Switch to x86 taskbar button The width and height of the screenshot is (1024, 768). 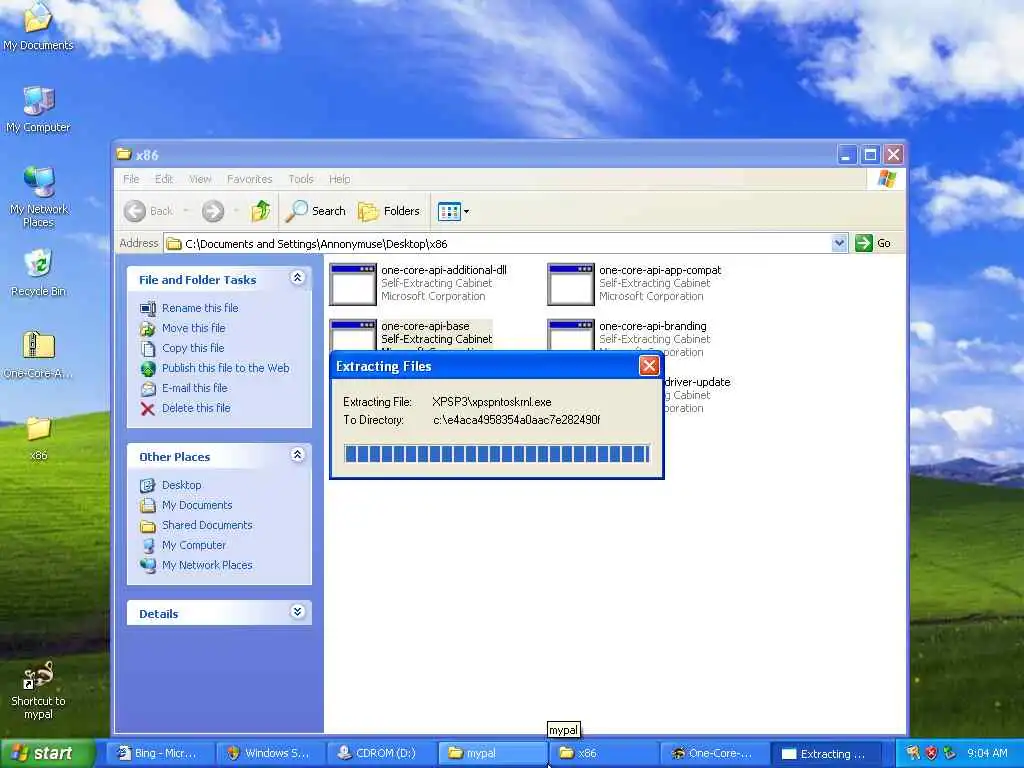tap(603, 754)
